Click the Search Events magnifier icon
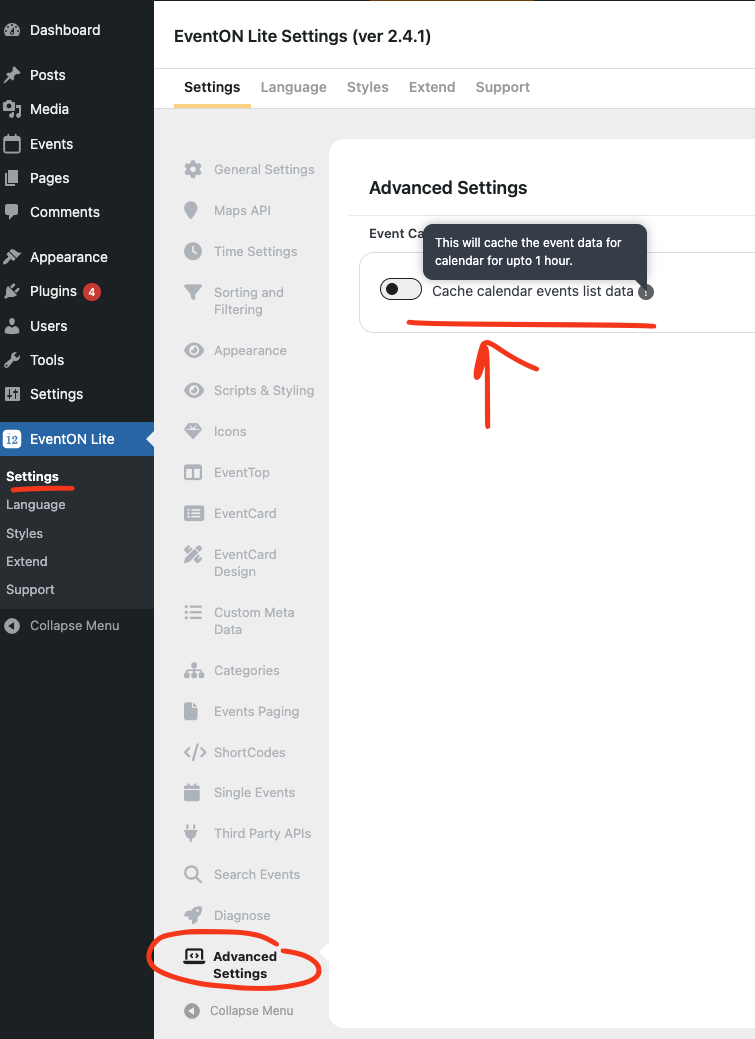Screen dimensions: 755x1039 [x=193, y=874]
